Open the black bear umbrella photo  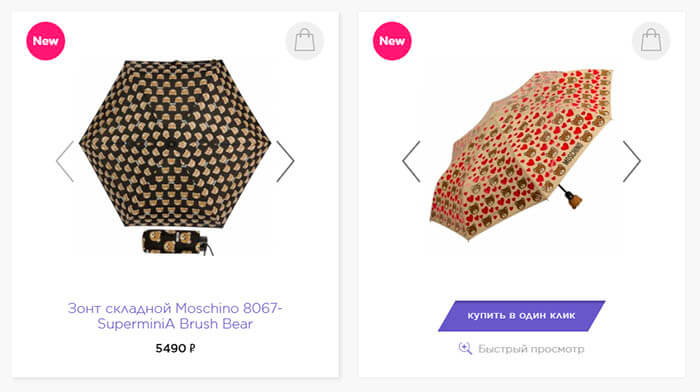tap(175, 156)
